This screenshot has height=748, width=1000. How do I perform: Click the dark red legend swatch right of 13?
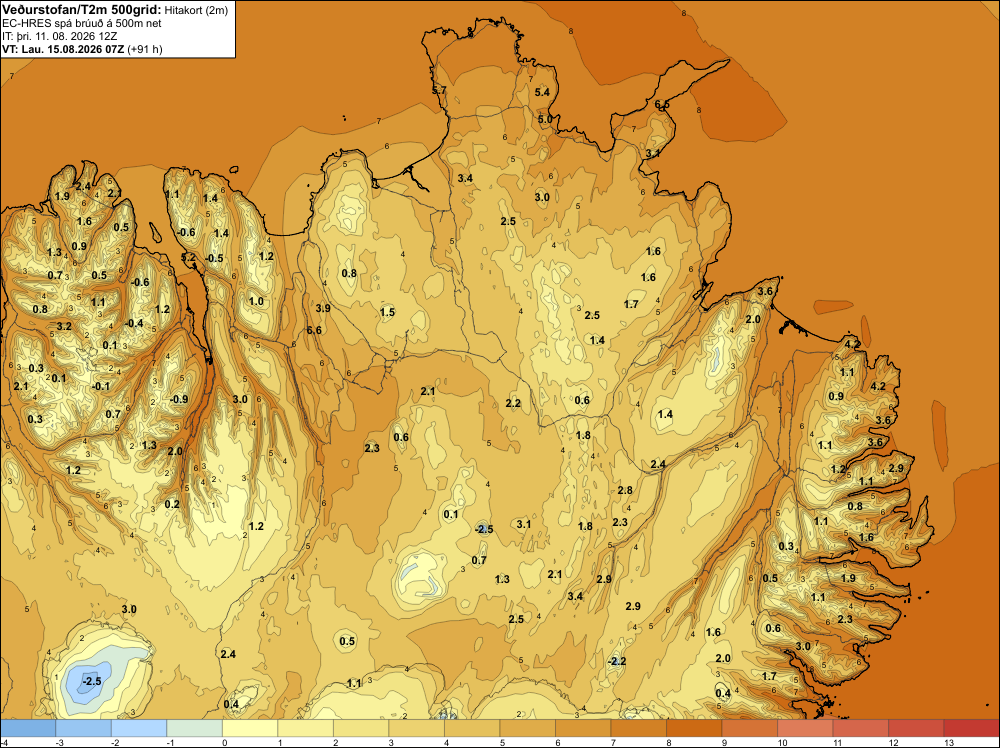point(971,728)
